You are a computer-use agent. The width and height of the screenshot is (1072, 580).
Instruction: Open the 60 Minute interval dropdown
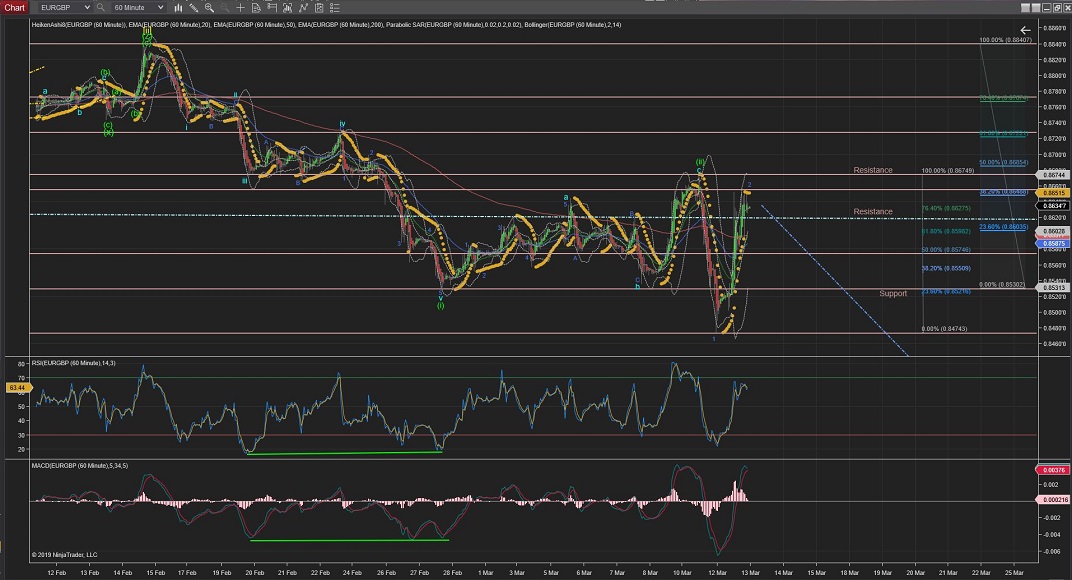click(x=137, y=8)
